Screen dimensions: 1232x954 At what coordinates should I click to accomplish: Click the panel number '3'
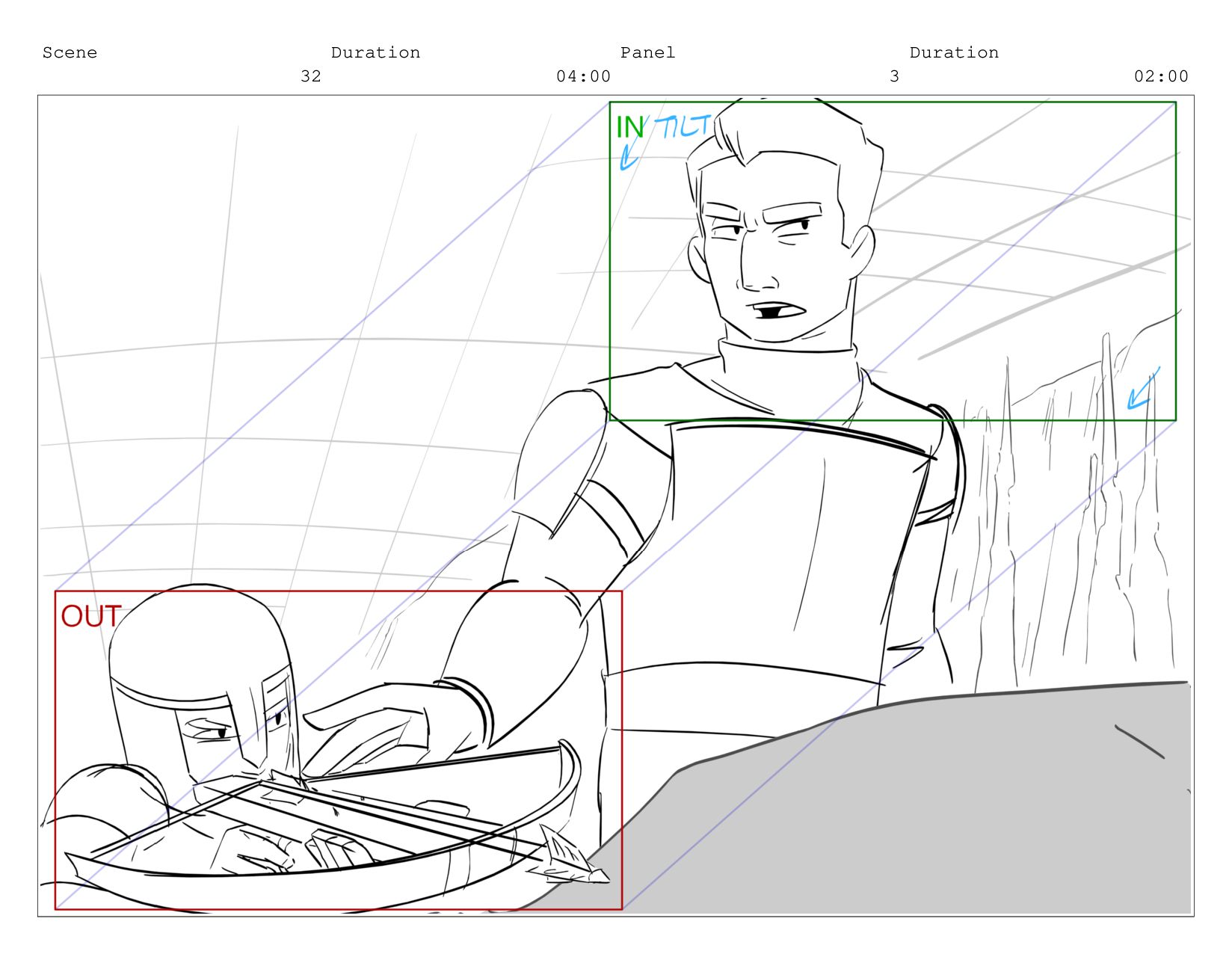tap(894, 76)
